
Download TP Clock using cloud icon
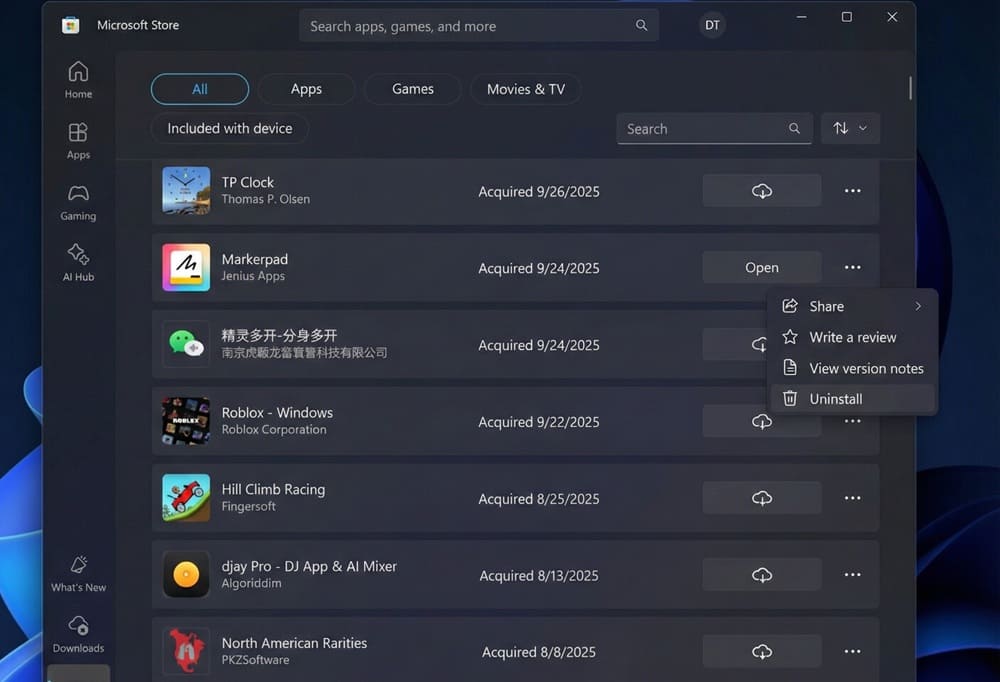point(761,191)
